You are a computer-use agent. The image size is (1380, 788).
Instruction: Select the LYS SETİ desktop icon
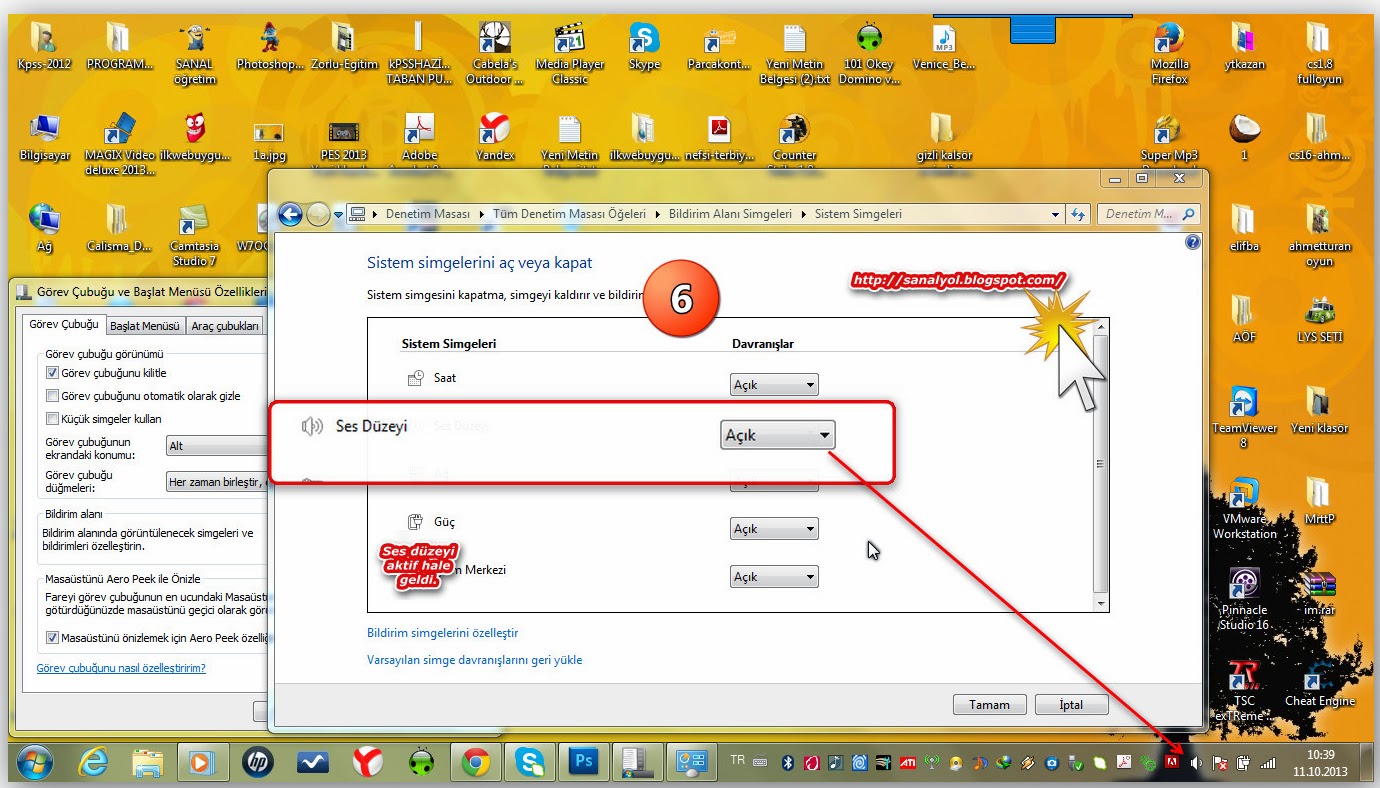point(1320,319)
